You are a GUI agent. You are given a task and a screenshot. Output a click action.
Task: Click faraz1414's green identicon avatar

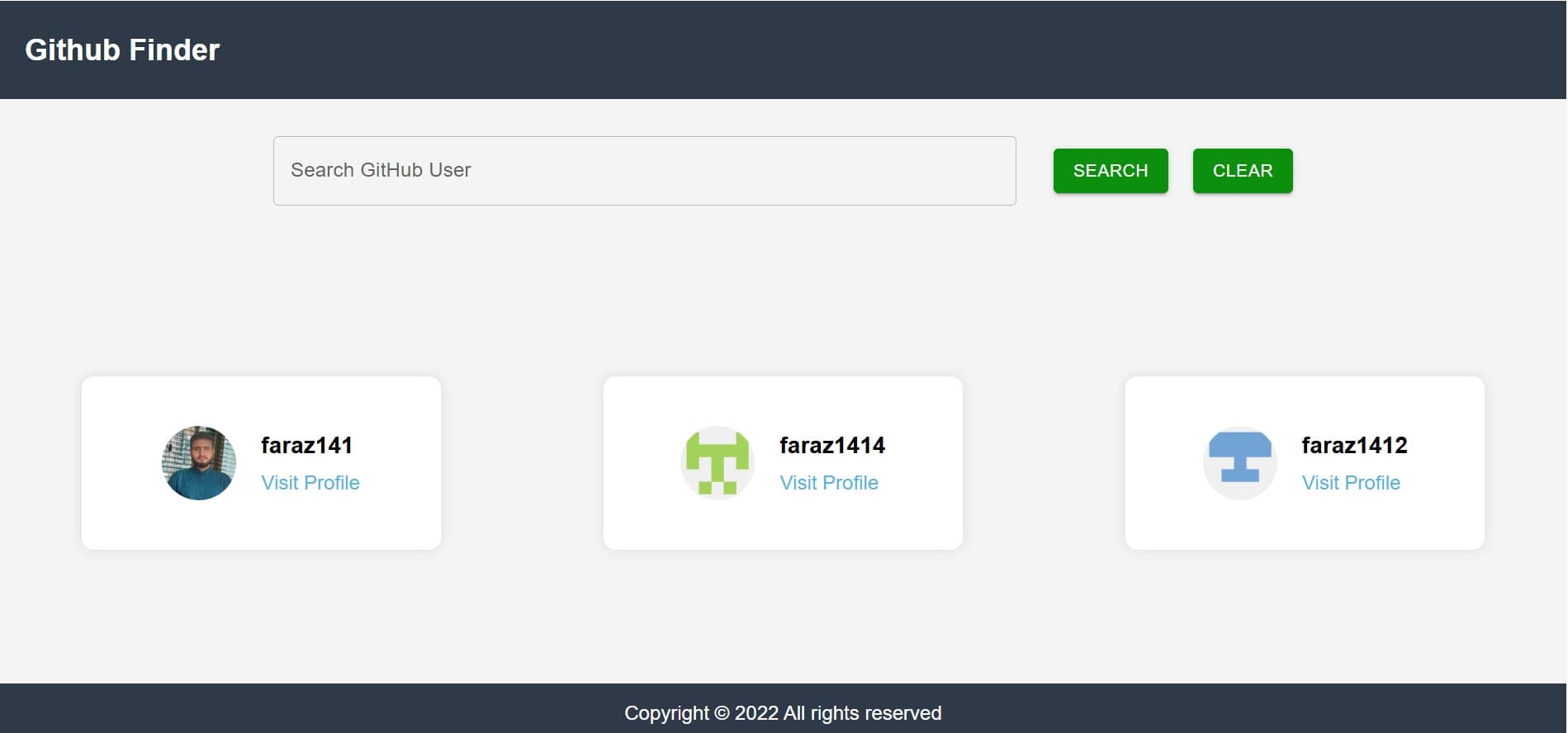[718, 463]
